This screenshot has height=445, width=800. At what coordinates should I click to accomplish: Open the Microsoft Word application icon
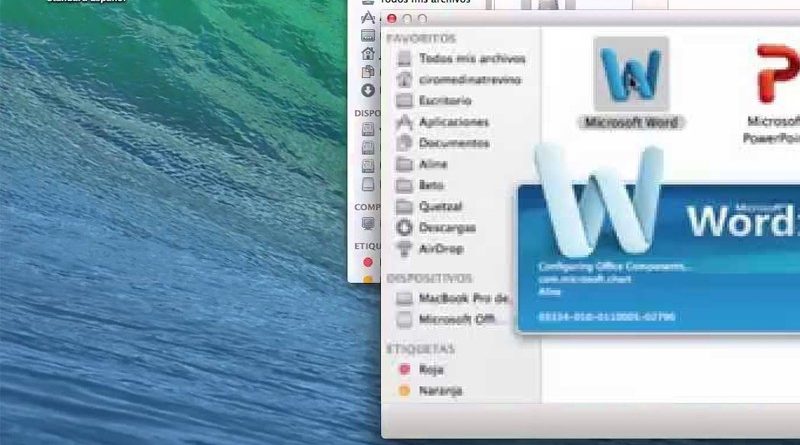[630, 76]
